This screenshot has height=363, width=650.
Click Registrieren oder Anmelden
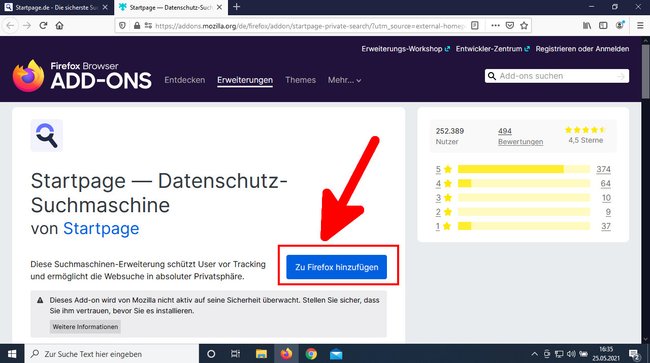pyautogui.click(x=582, y=49)
